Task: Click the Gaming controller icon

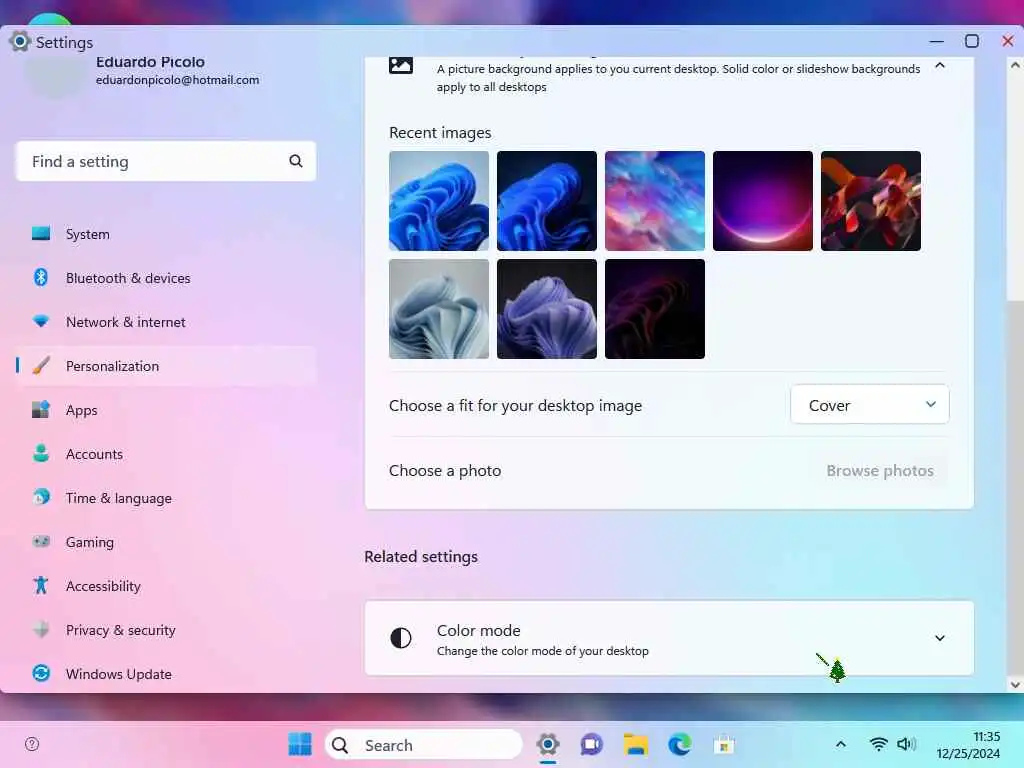Action: point(40,541)
